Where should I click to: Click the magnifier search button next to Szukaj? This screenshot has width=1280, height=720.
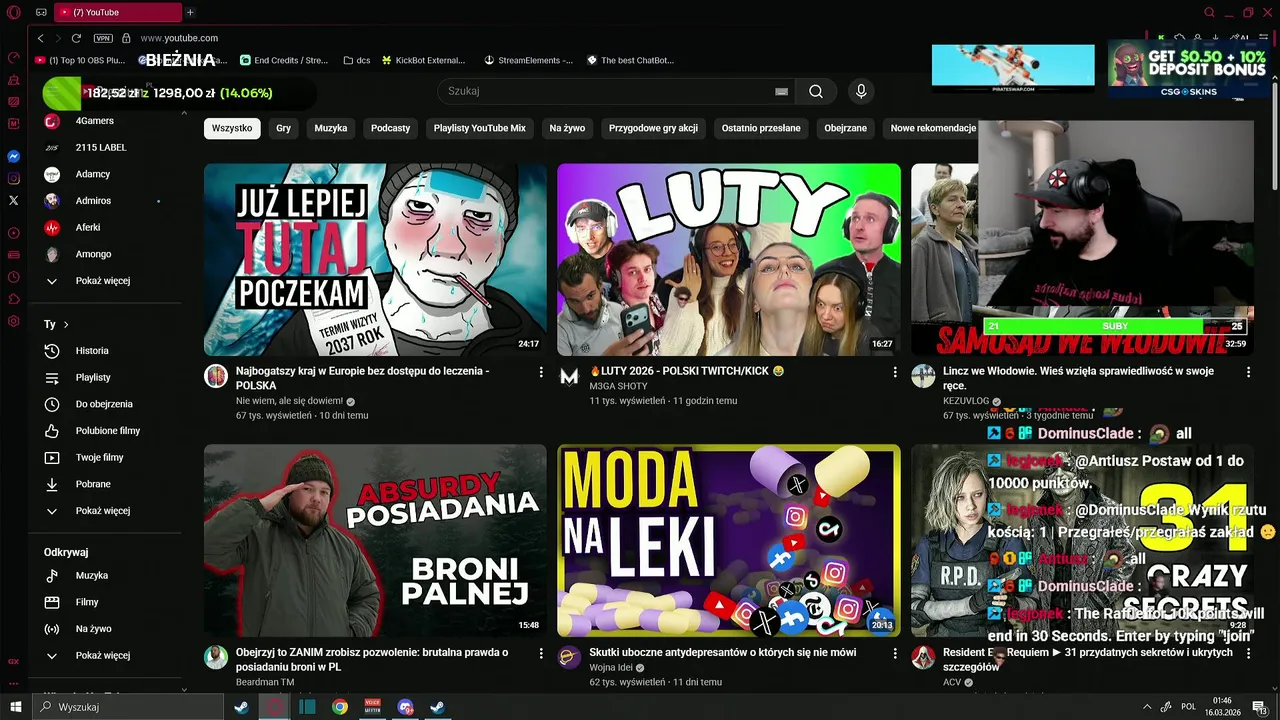click(816, 91)
